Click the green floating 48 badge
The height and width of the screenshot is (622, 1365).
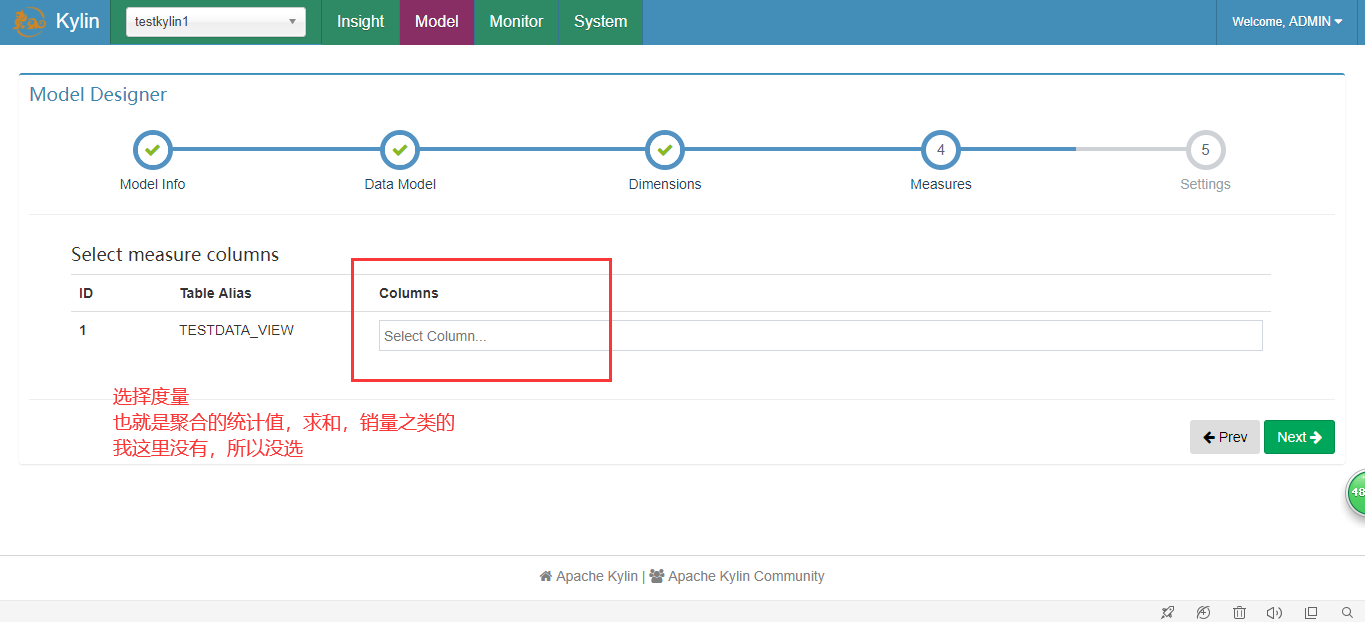tap(1355, 492)
